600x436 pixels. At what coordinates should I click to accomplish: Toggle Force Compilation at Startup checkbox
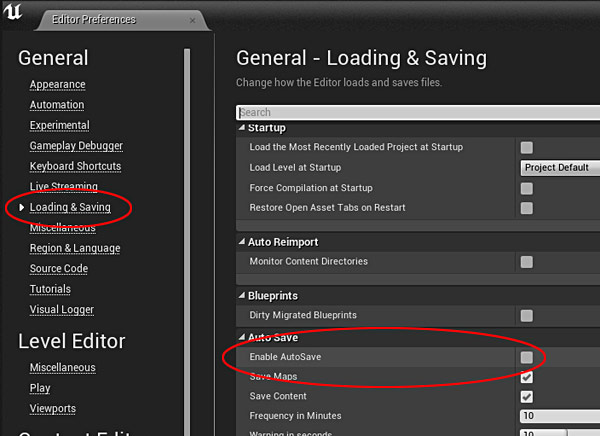(527, 188)
